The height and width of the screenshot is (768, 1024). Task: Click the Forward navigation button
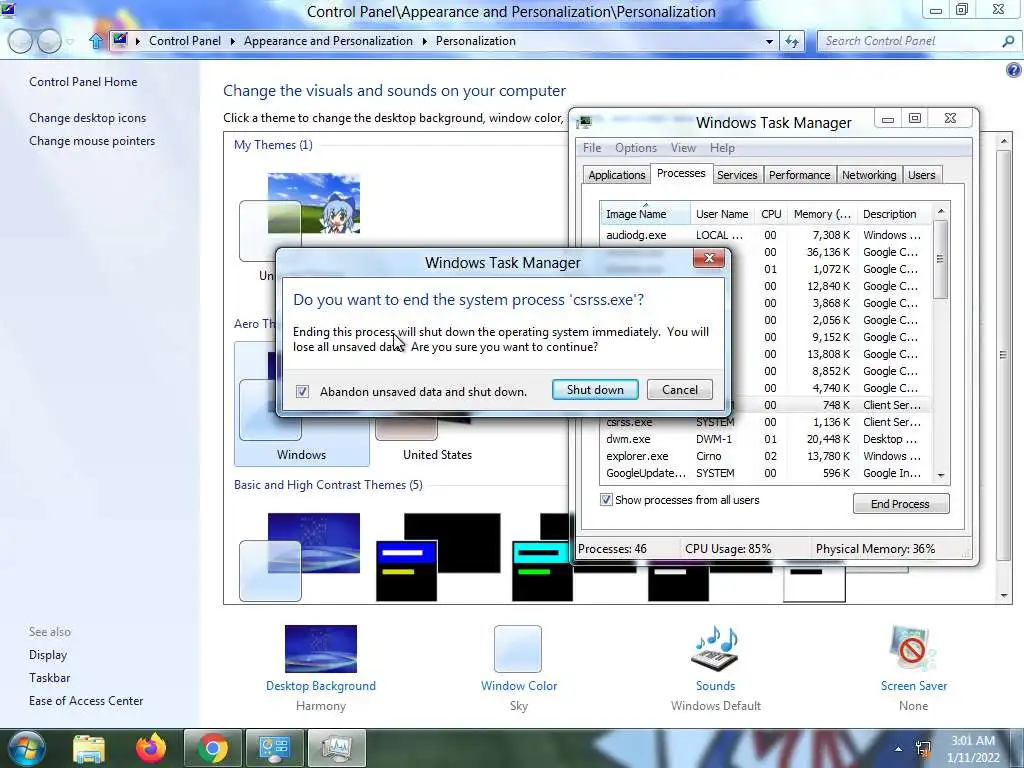49,41
